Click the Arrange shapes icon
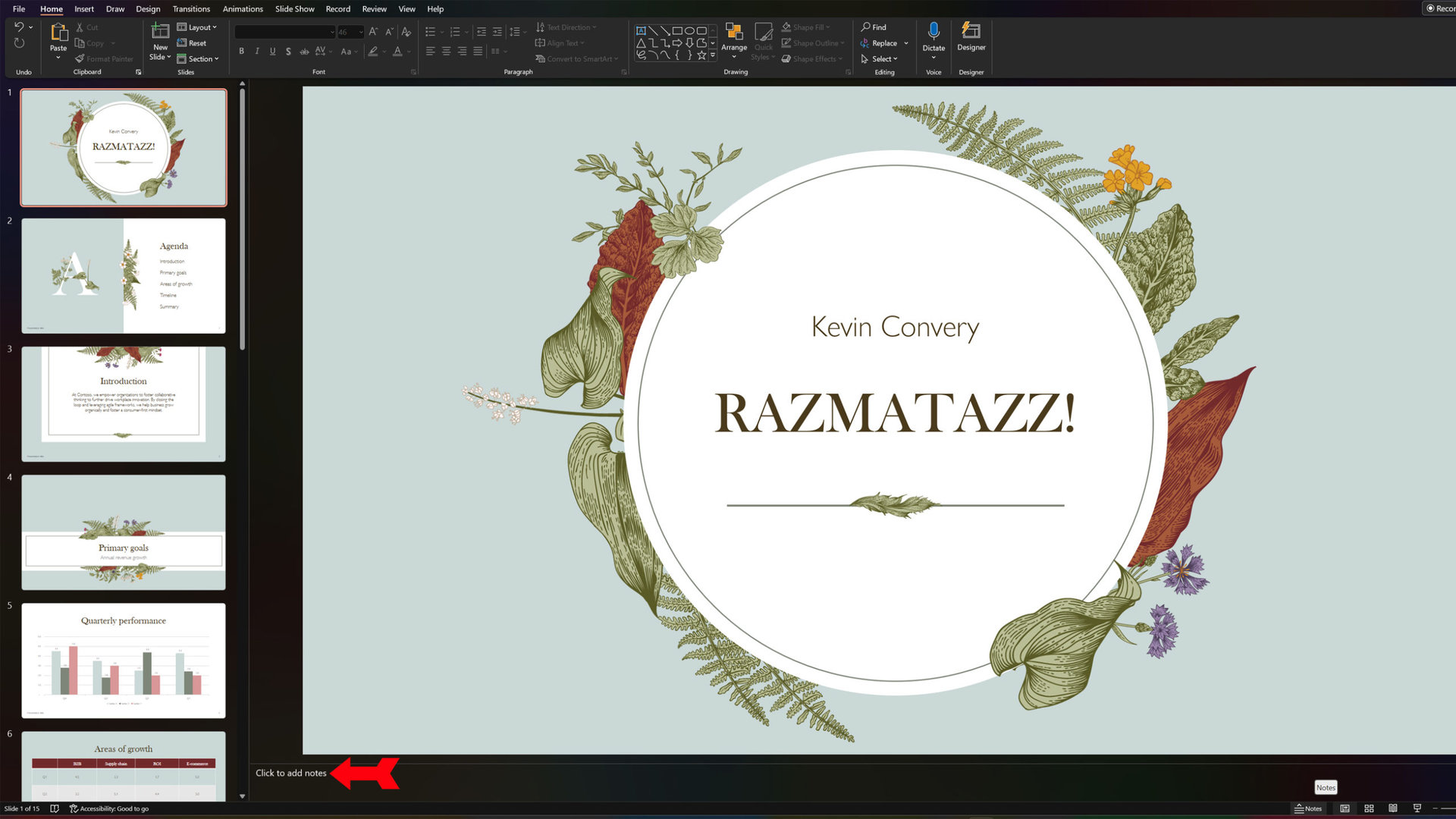The height and width of the screenshot is (819, 1456). [733, 32]
